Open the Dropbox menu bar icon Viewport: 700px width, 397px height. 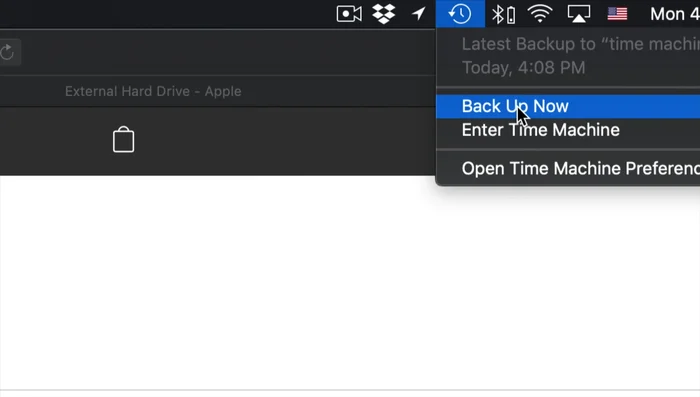[x=384, y=14]
